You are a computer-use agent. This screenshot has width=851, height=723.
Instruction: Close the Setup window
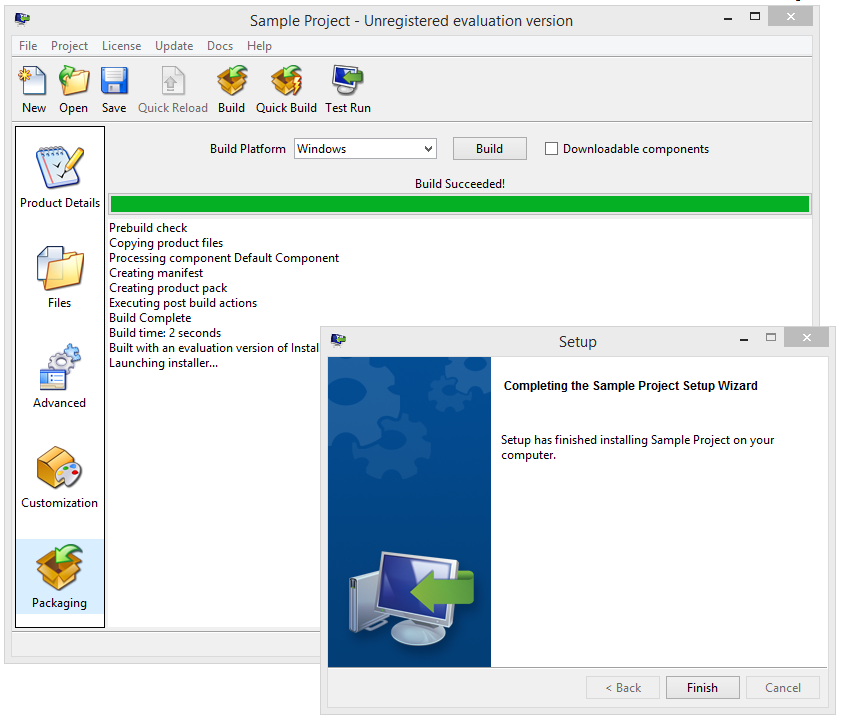point(806,338)
